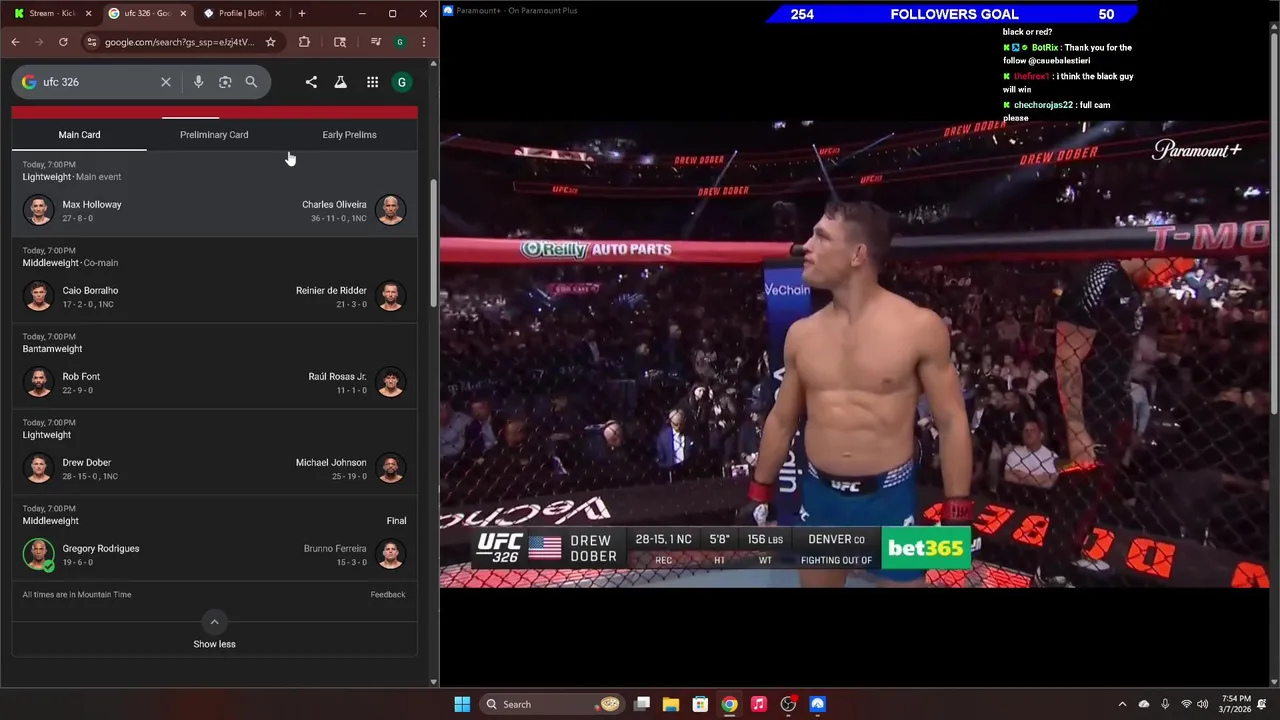Click Max Holloway's avatar photo
Viewport: 1280px width, 720px height.
click(x=39, y=210)
